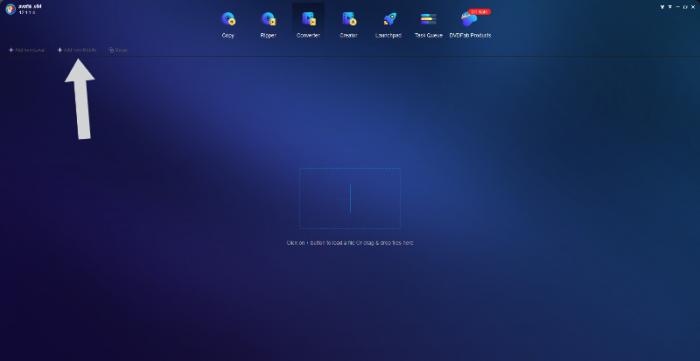Minimize the DVDFab window

678,7
